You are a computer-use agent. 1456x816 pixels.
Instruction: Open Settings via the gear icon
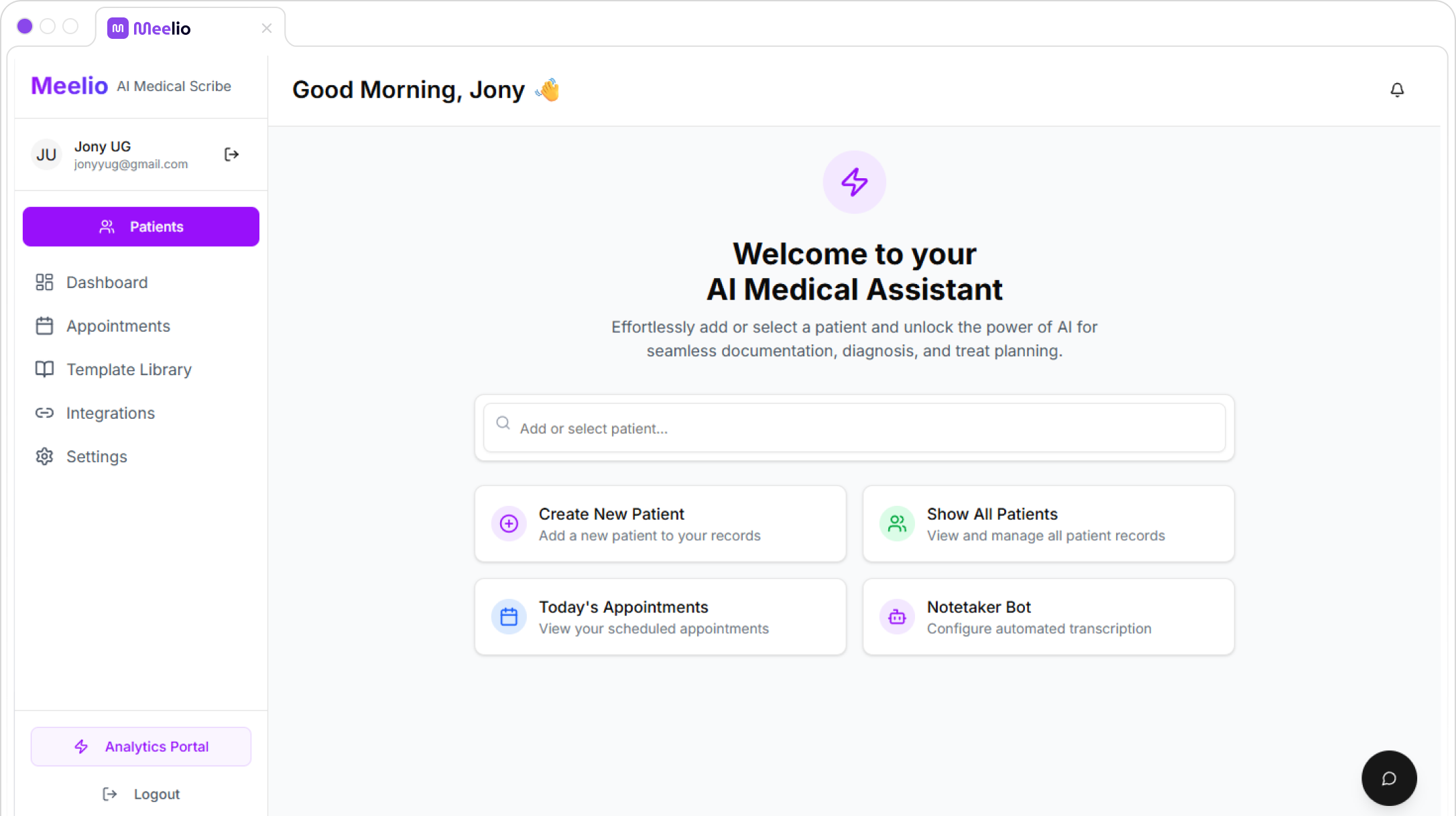point(44,456)
